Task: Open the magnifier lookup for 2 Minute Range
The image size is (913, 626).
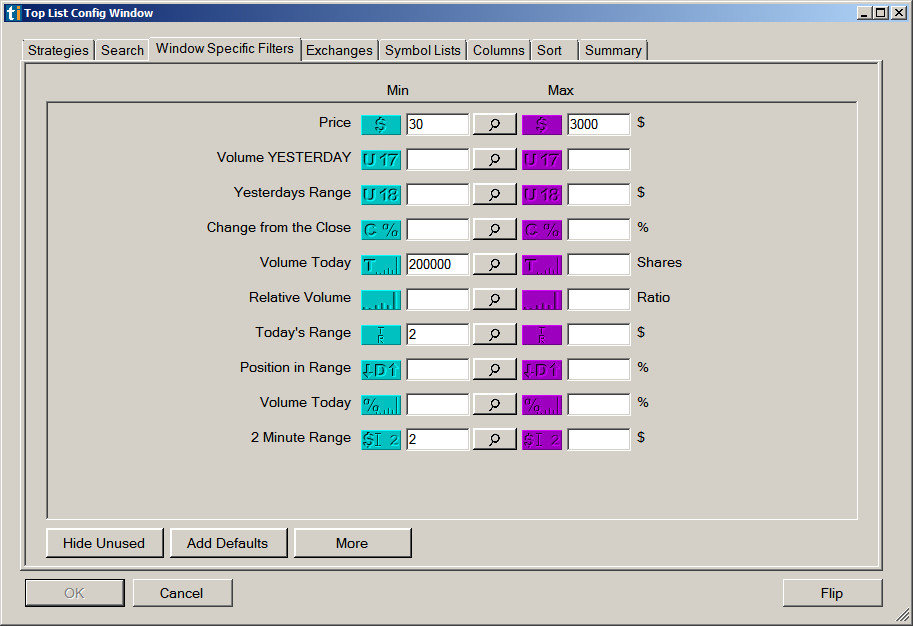Action: (494, 439)
